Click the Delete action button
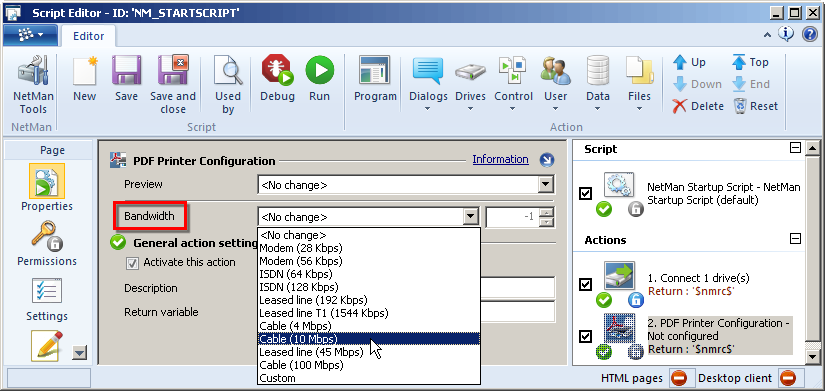 click(x=699, y=106)
